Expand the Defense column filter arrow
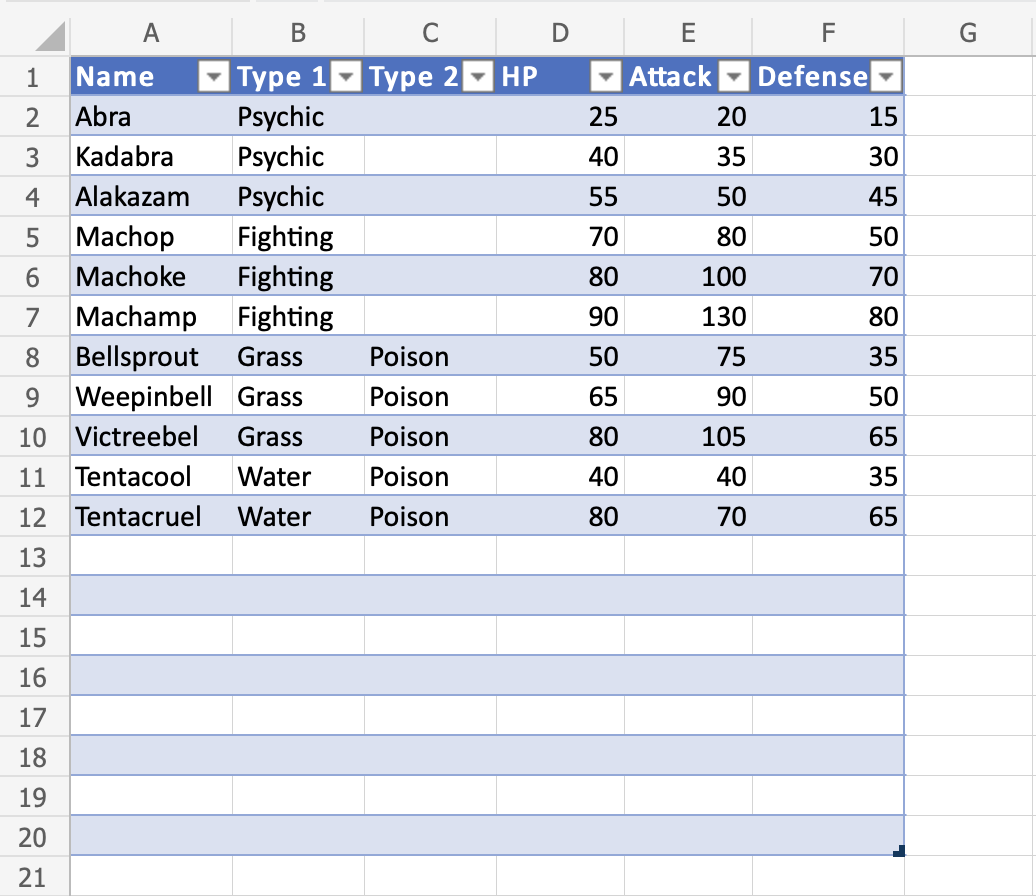 pos(887,77)
